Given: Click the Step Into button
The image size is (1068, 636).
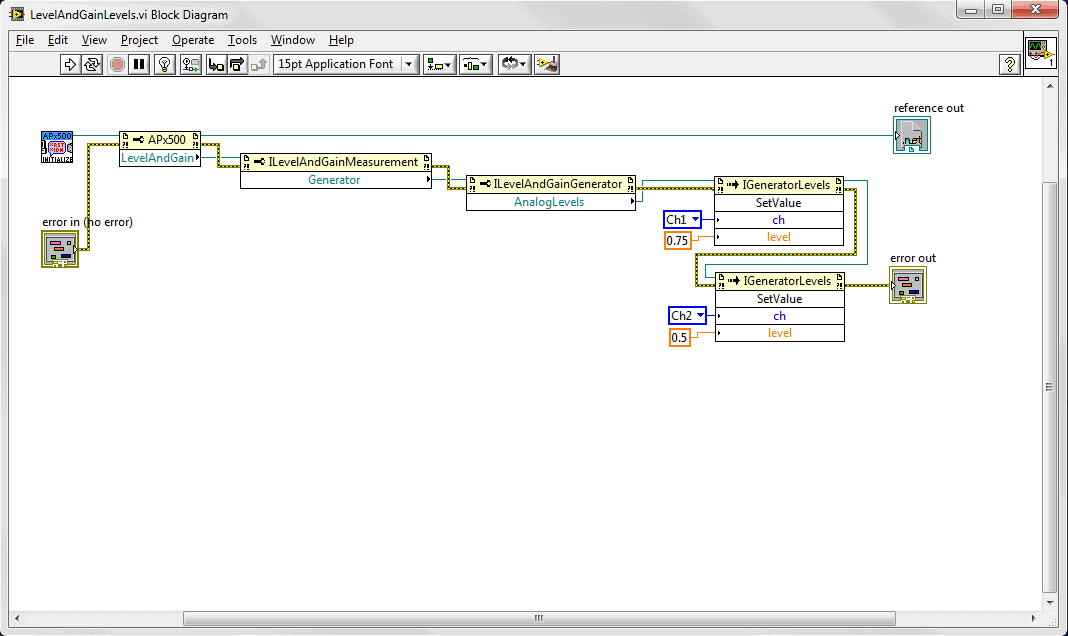Looking at the screenshot, I should coord(215,64).
